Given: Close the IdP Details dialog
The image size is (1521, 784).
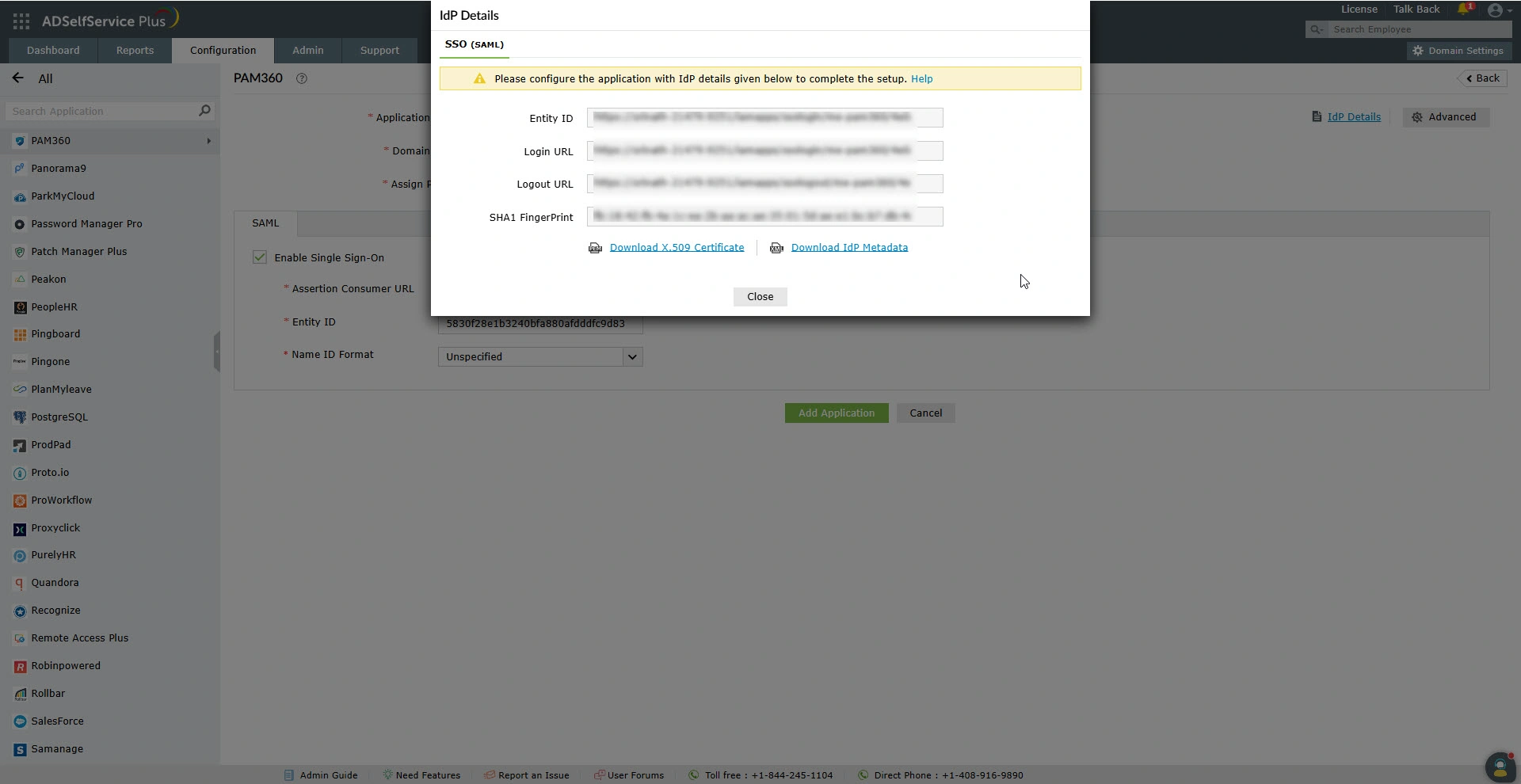Looking at the screenshot, I should [x=760, y=297].
